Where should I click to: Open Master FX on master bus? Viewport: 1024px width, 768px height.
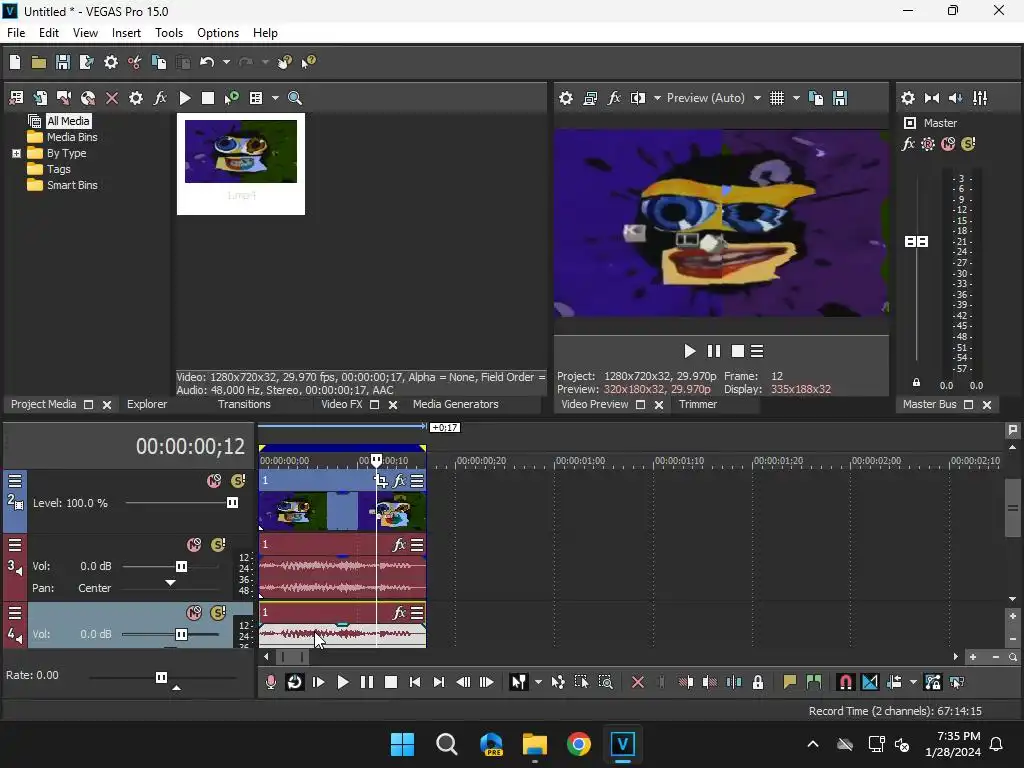908,144
